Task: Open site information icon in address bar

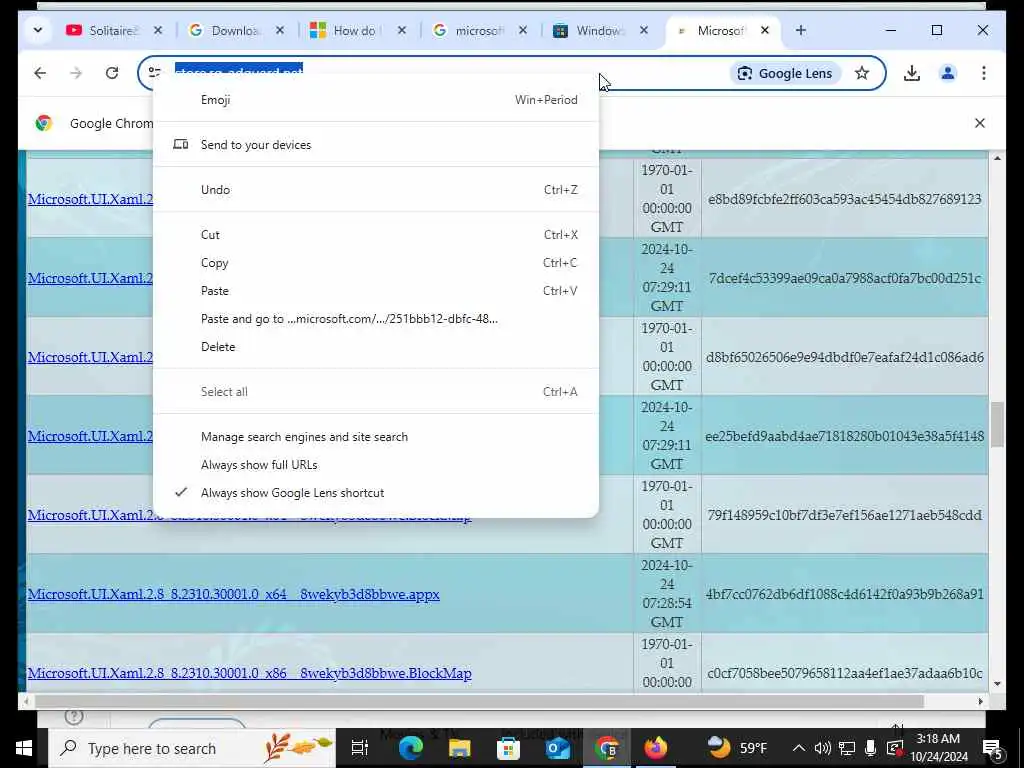Action: 155,72
